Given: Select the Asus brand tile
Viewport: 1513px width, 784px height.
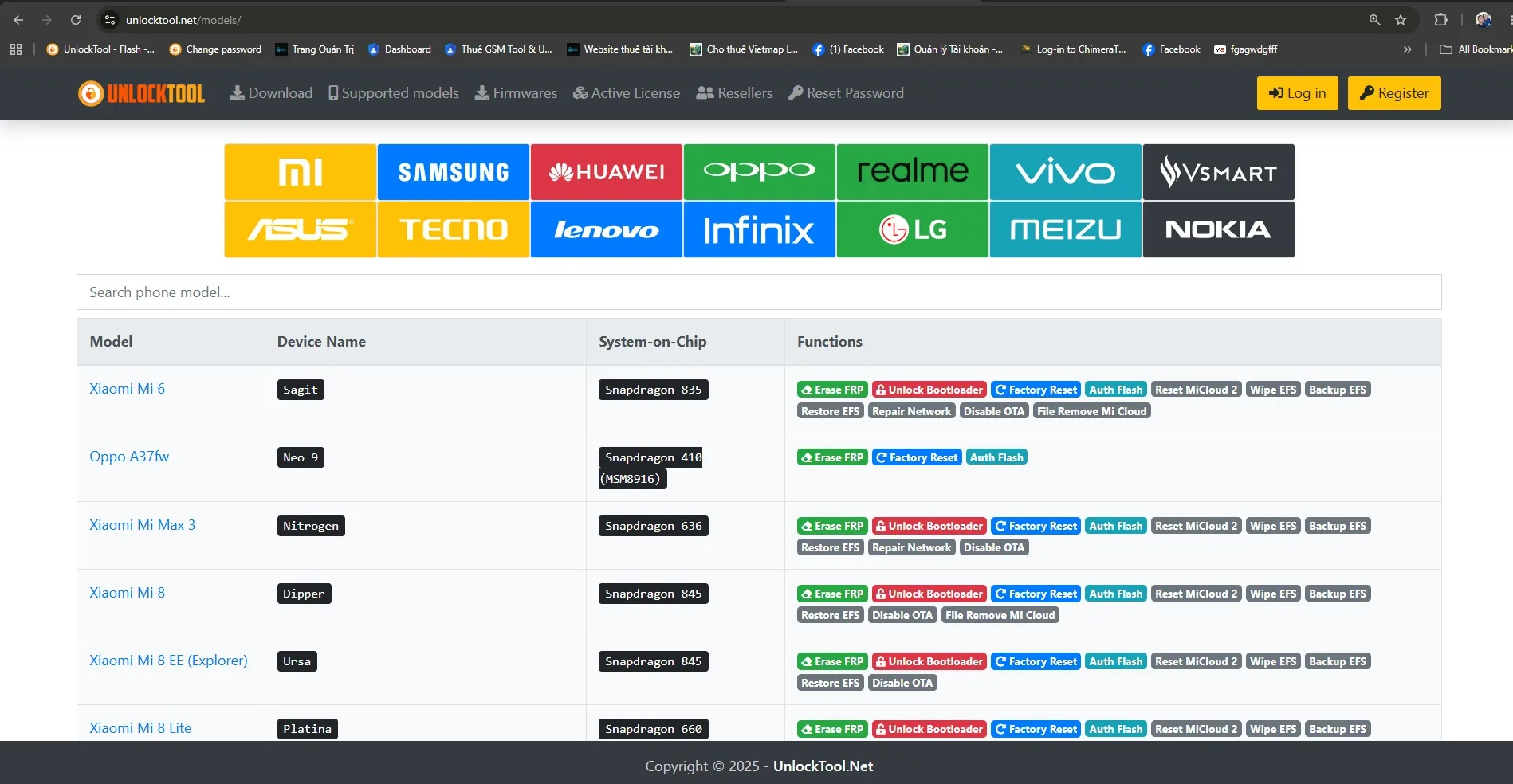Looking at the screenshot, I should (301, 229).
